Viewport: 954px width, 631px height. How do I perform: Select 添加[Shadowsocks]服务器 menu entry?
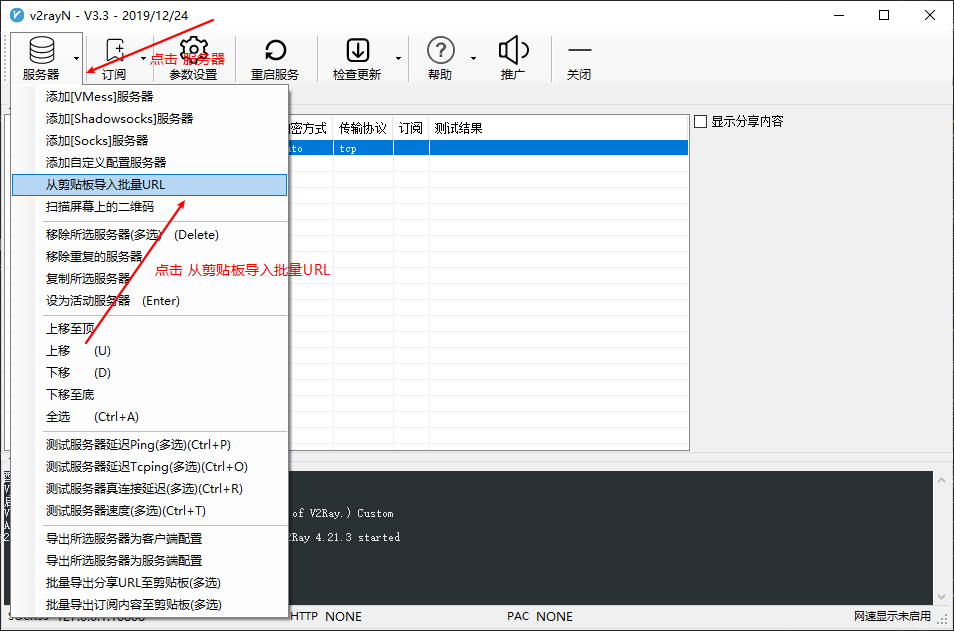click(150, 119)
